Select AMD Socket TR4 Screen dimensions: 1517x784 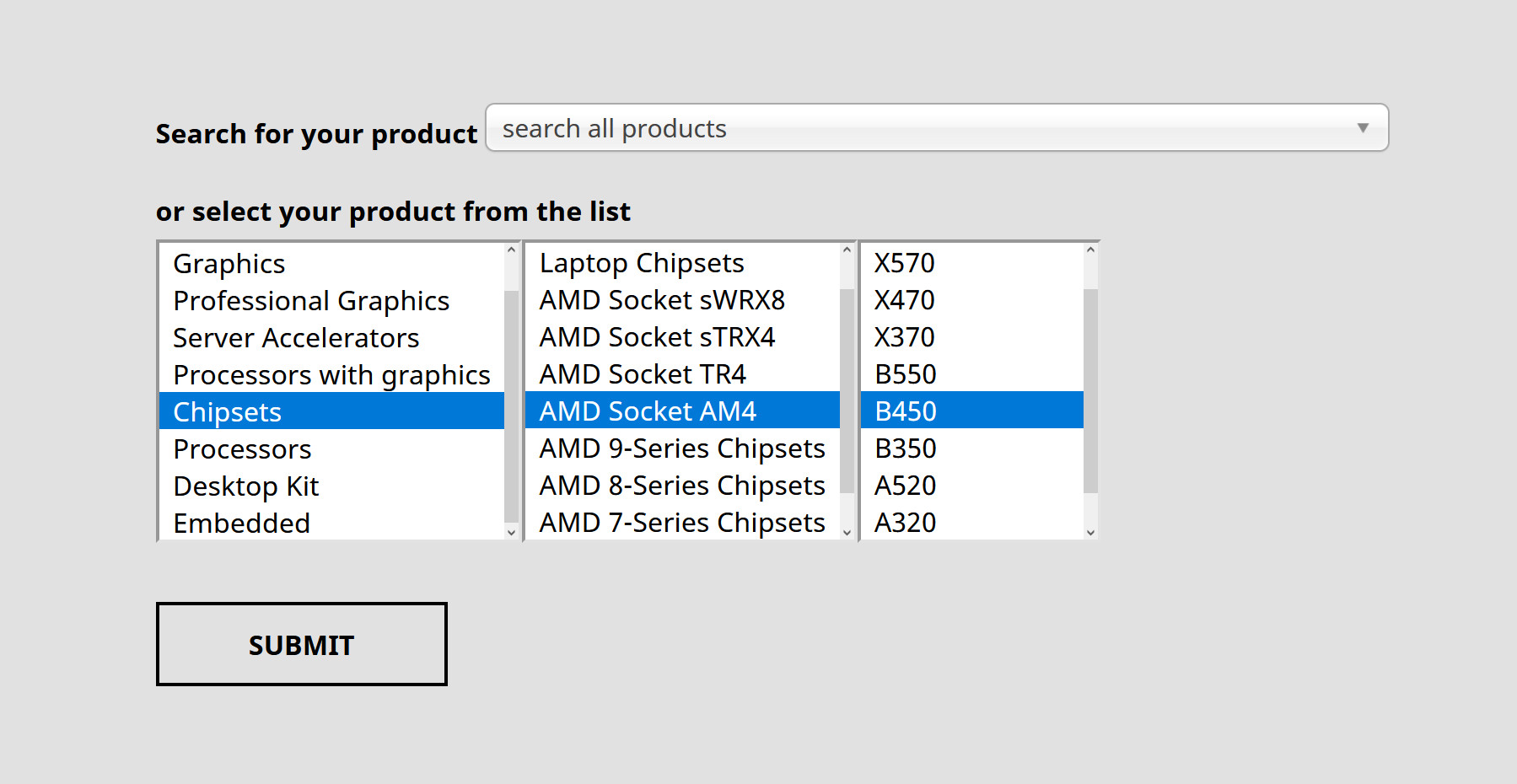[x=682, y=373]
